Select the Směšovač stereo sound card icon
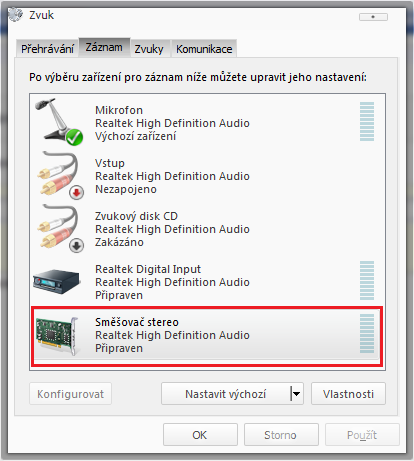 click(x=58, y=335)
